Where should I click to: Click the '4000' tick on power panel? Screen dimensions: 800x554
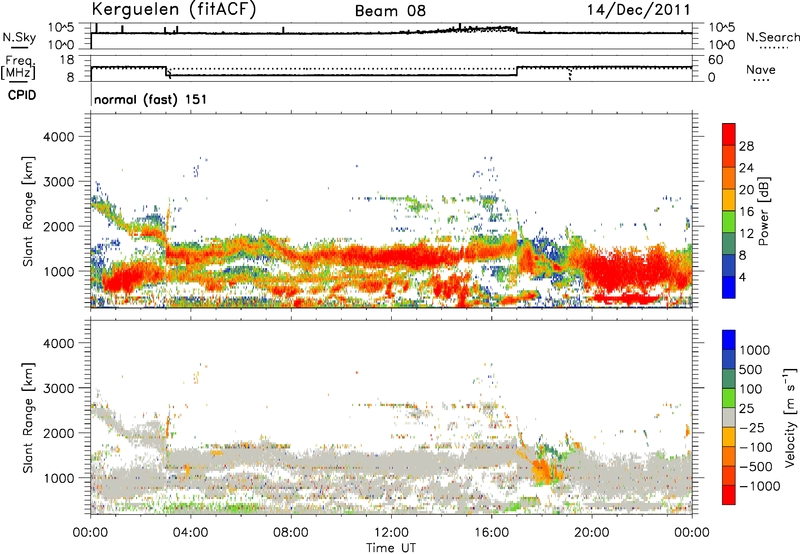click(58, 137)
